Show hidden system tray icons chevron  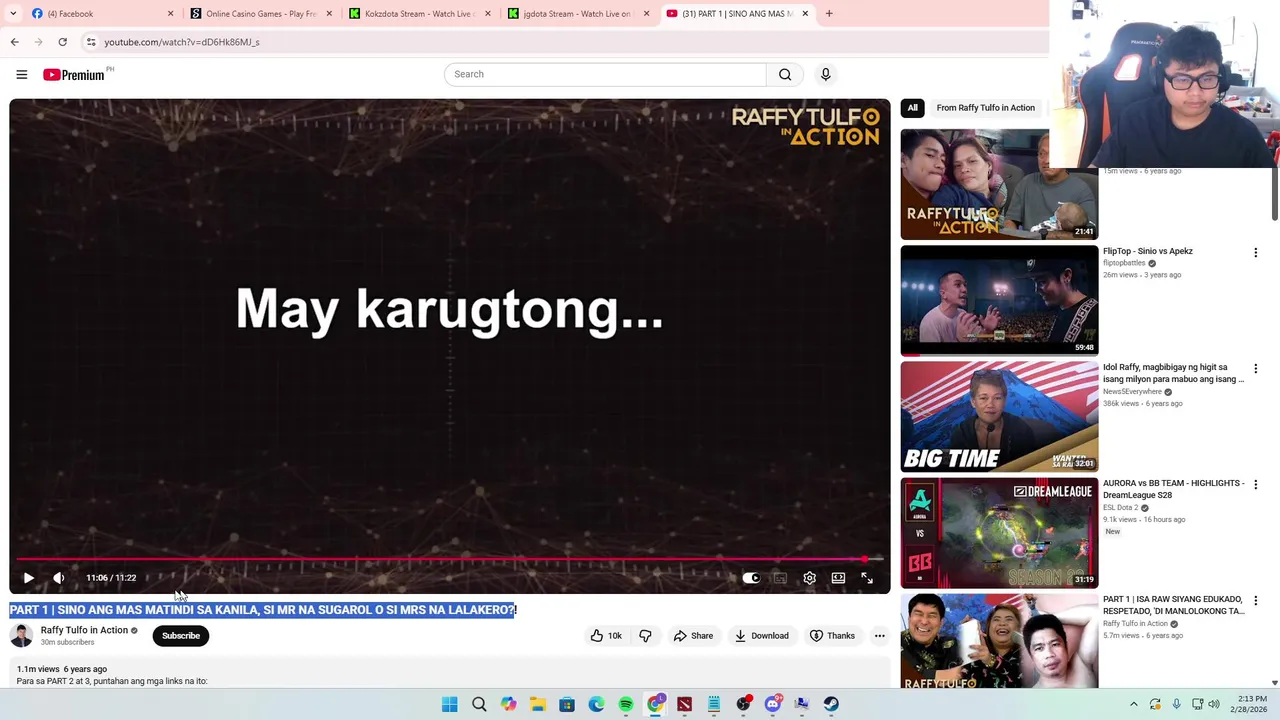pyautogui.click(x=1133, y=704)
